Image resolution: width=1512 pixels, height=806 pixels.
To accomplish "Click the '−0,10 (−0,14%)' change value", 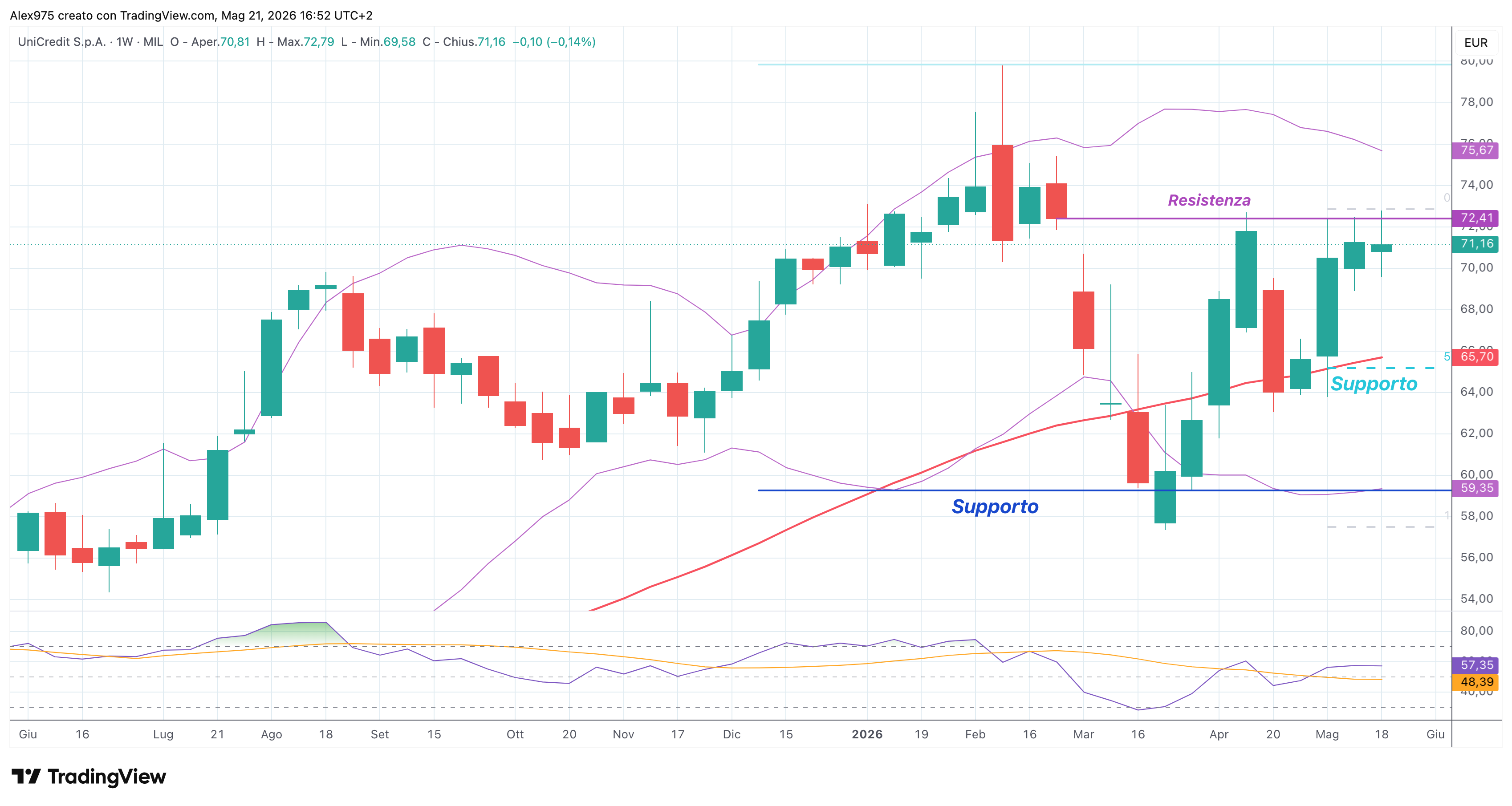I will coord(554,42).
